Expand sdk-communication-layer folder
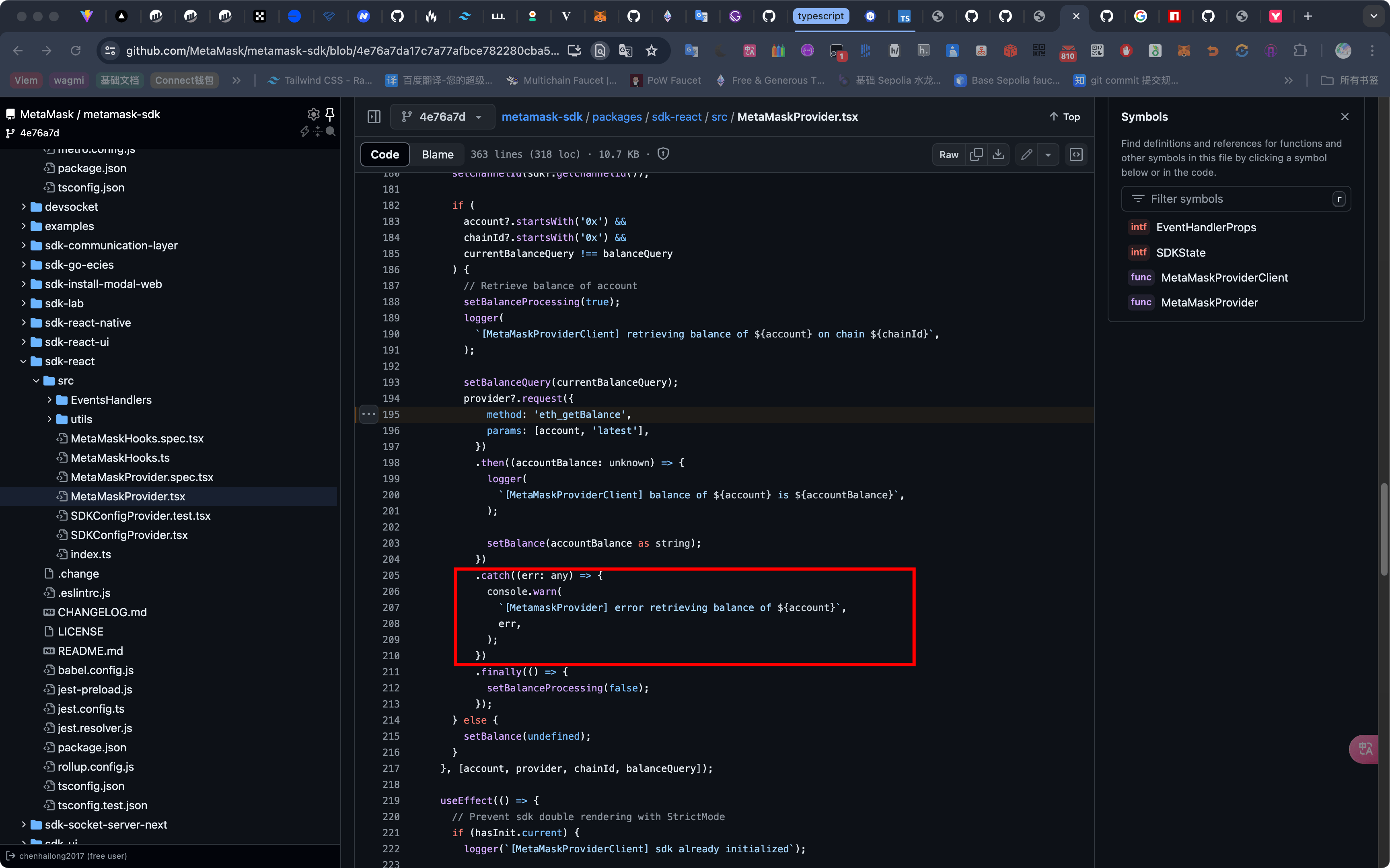Screen dimensions: 1390x868 click(x=23, y=245)
